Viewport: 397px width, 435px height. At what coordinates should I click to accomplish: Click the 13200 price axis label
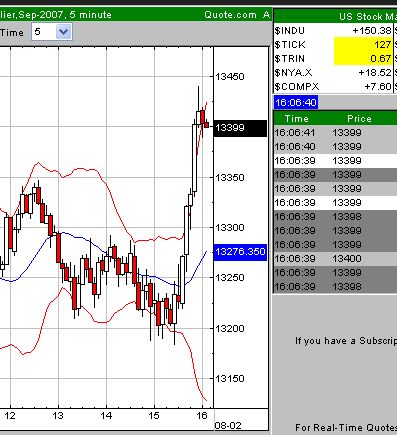(230, 328)
